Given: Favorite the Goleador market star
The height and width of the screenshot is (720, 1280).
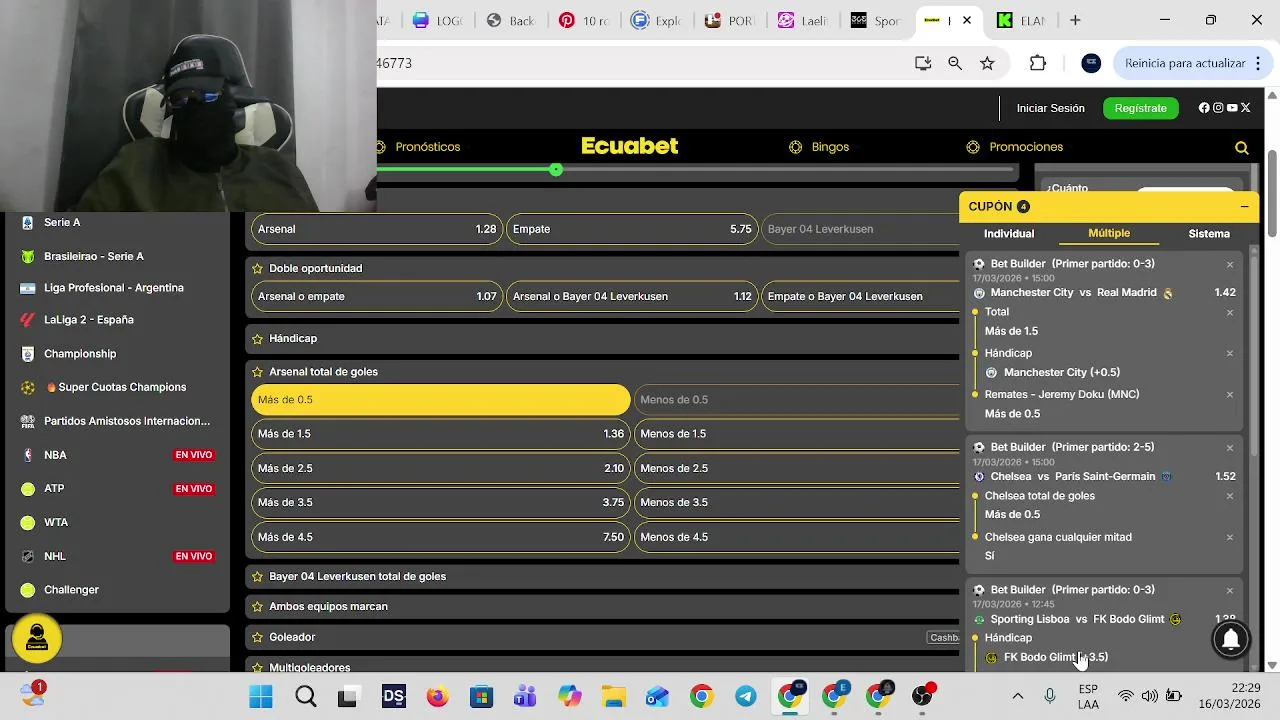Looking at the screenshot, I should point(257,637).
